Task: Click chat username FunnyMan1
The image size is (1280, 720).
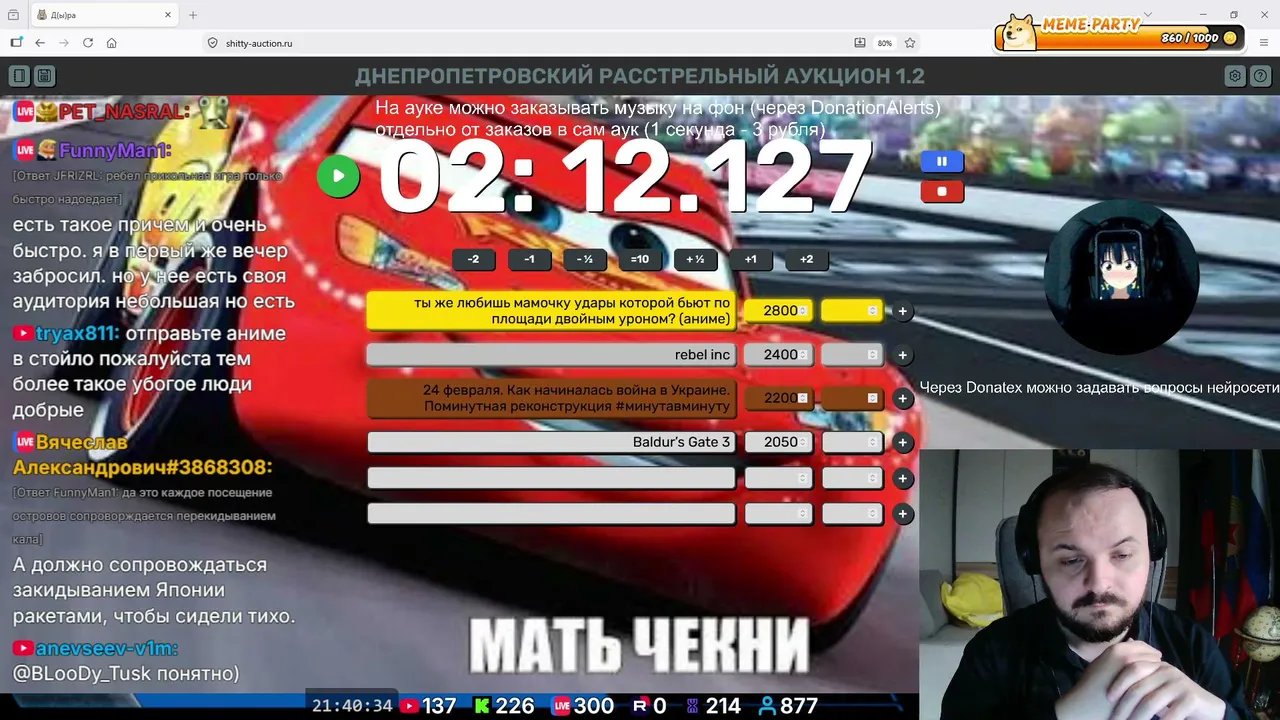Action: pyautogui.click(x=115, y=151)
